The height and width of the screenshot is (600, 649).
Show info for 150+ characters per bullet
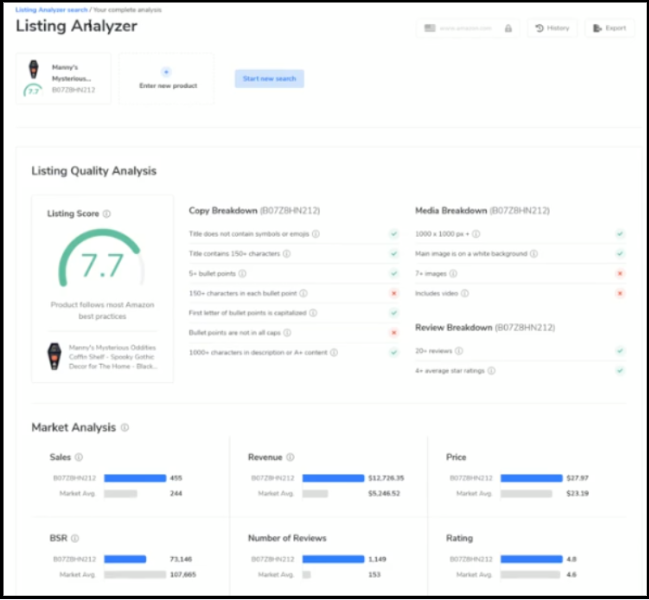point(303,293)
